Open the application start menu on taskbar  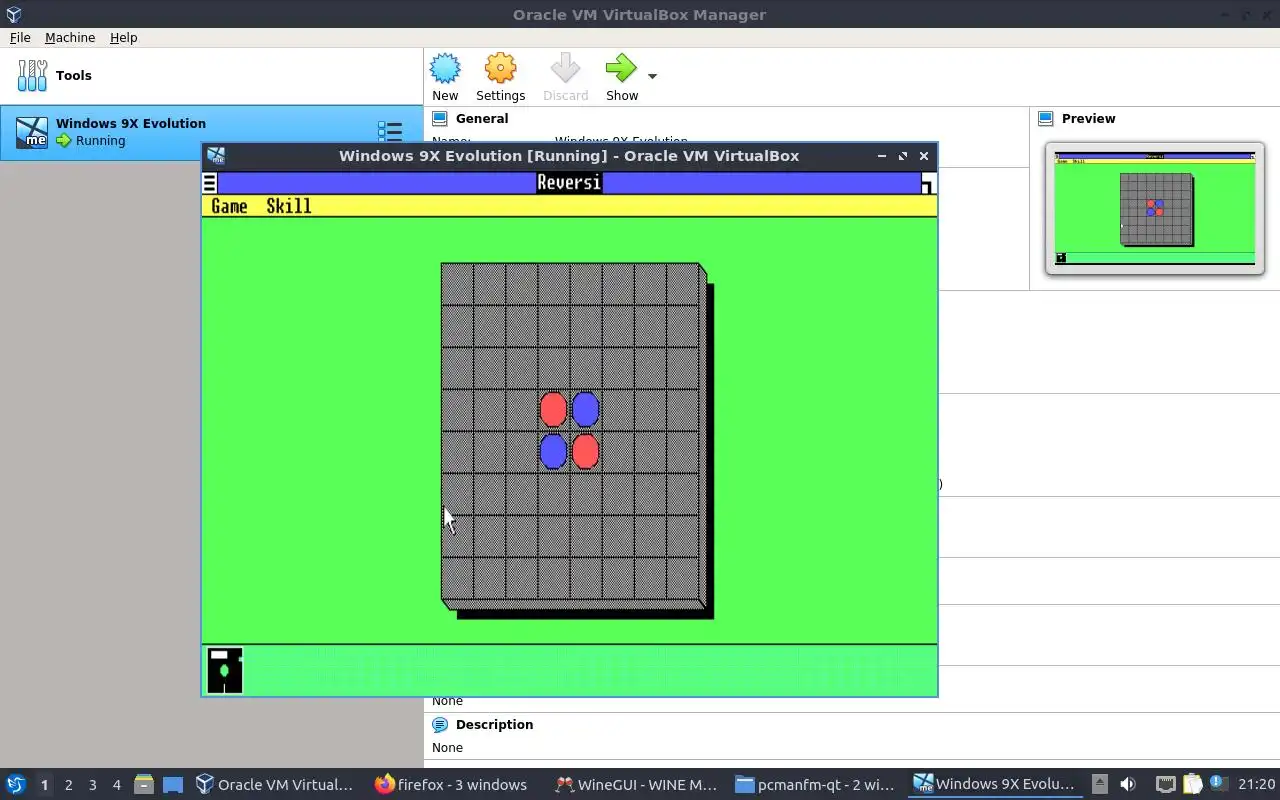15,784
